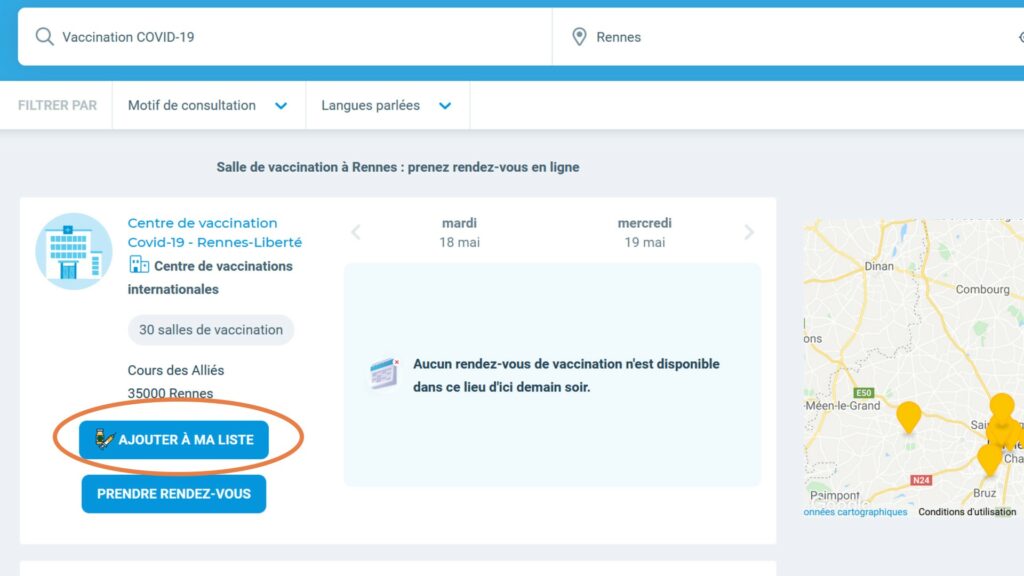Screen dimensions: 1024x576
Task: Click the Cours des Alliés address text
Action: click(176, 370)
